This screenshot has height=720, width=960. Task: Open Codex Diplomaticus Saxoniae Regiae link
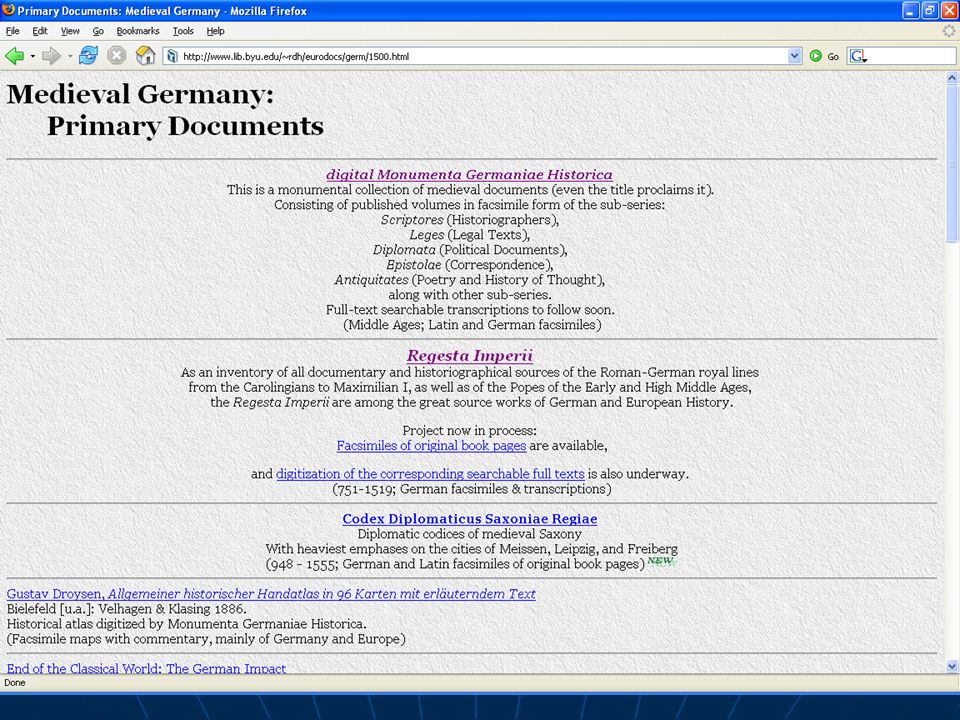click(470, 519)
